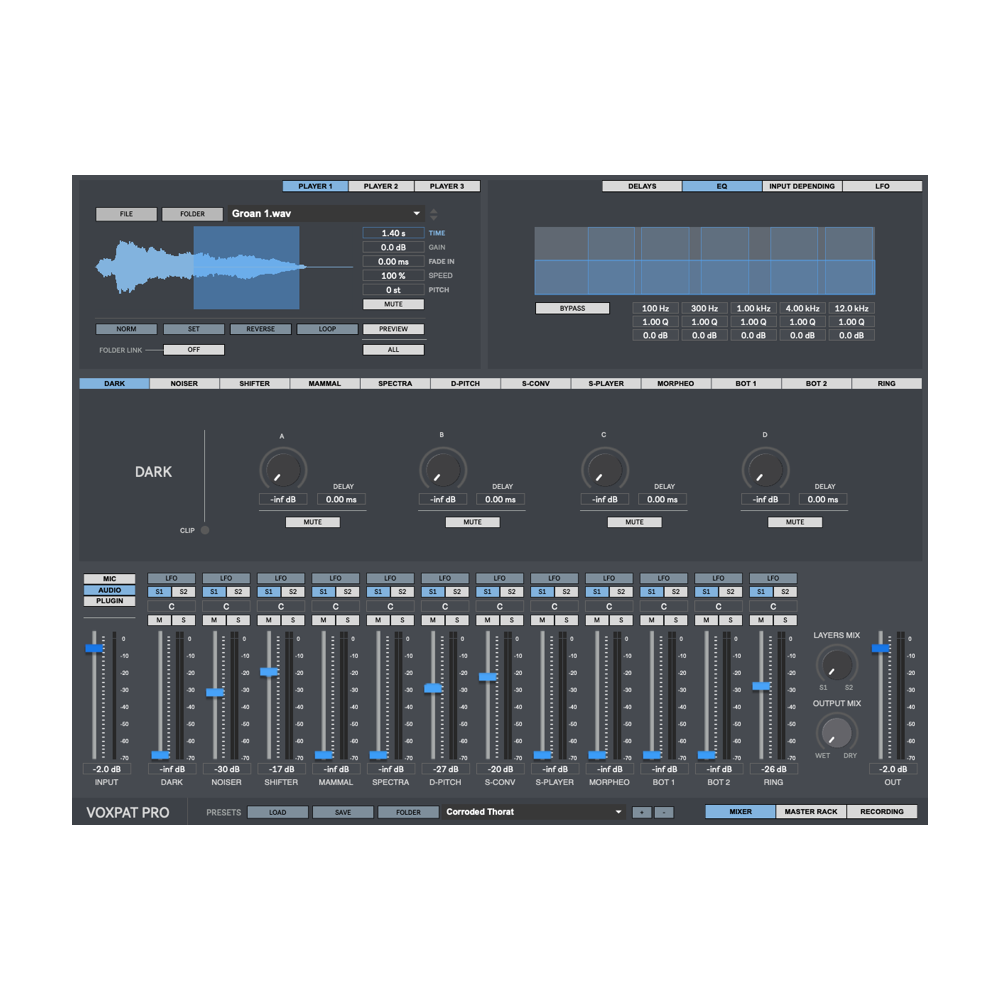Open the LFO panel on the DARK channel strip
The height and width of the screenshot is (1000, 1000).
(x=171, y=578)
